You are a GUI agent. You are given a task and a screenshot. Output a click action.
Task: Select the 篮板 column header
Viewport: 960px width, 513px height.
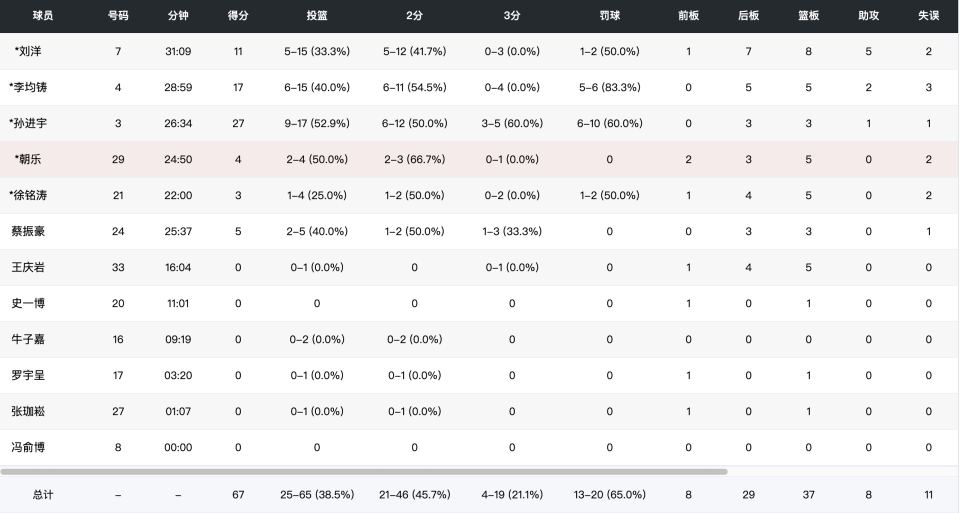[x=809, y=16]
